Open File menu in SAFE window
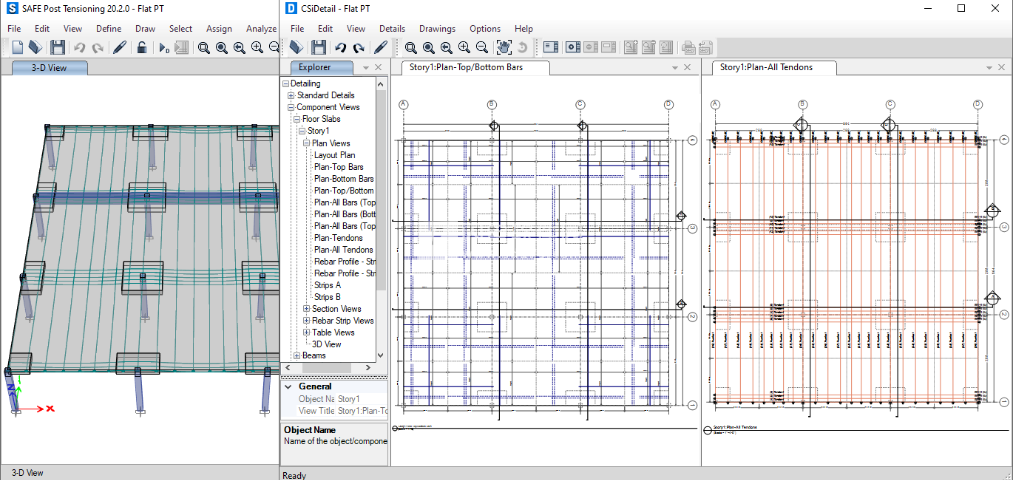 coord(14,29)
